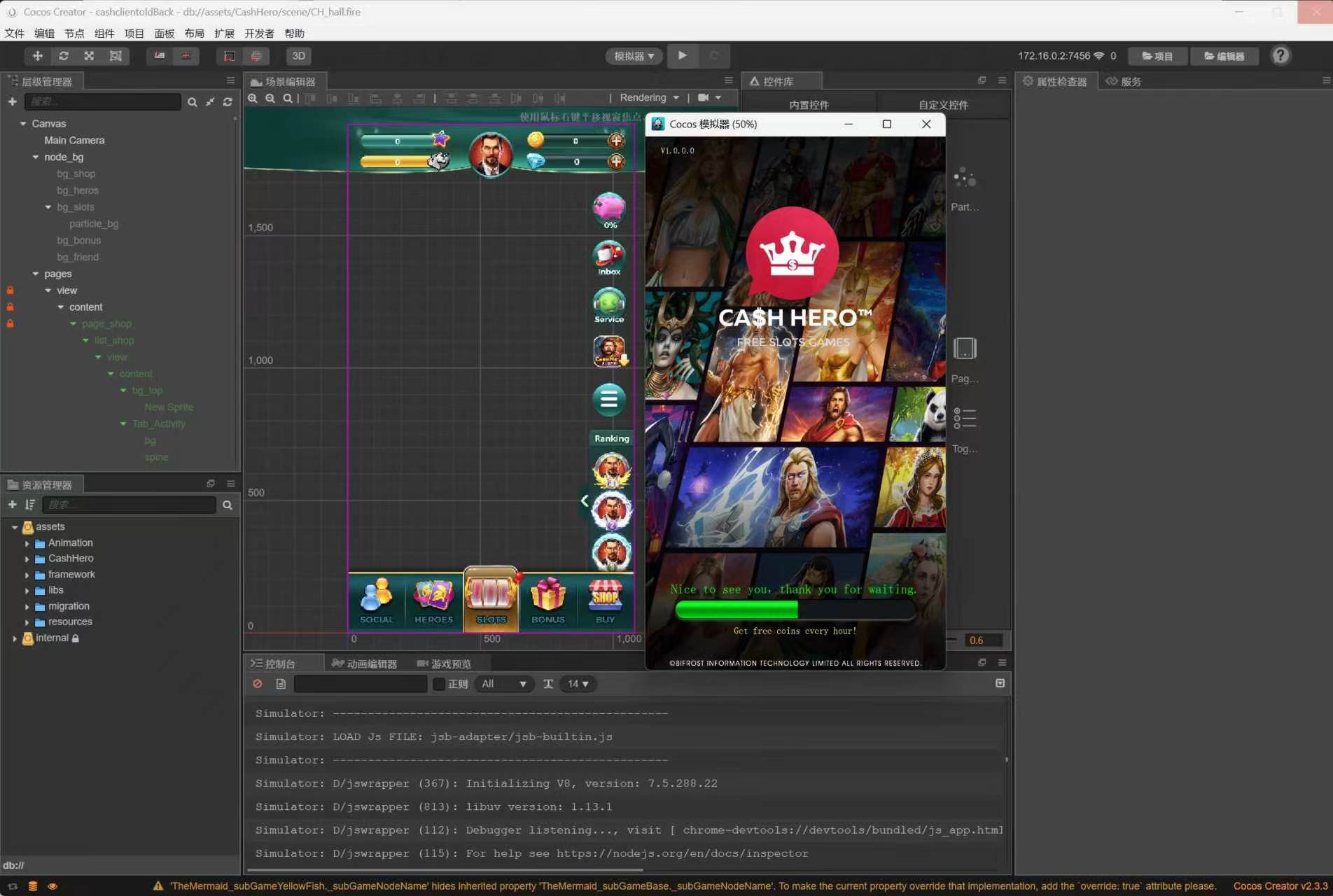Open the 文件 menu
The image size is (1333, 896).
click(14, 34)
